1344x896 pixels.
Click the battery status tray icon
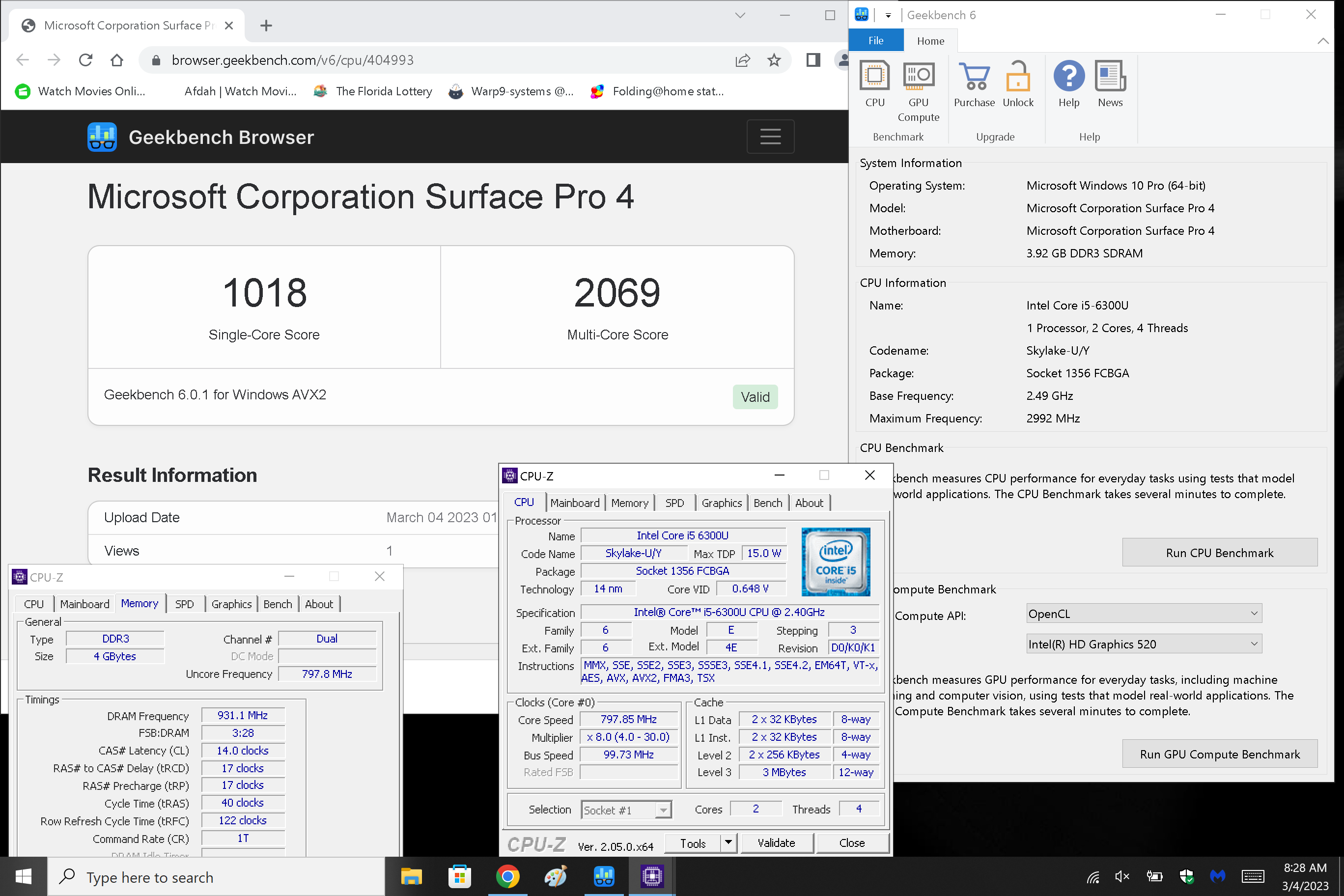(x=1154, y=876)
